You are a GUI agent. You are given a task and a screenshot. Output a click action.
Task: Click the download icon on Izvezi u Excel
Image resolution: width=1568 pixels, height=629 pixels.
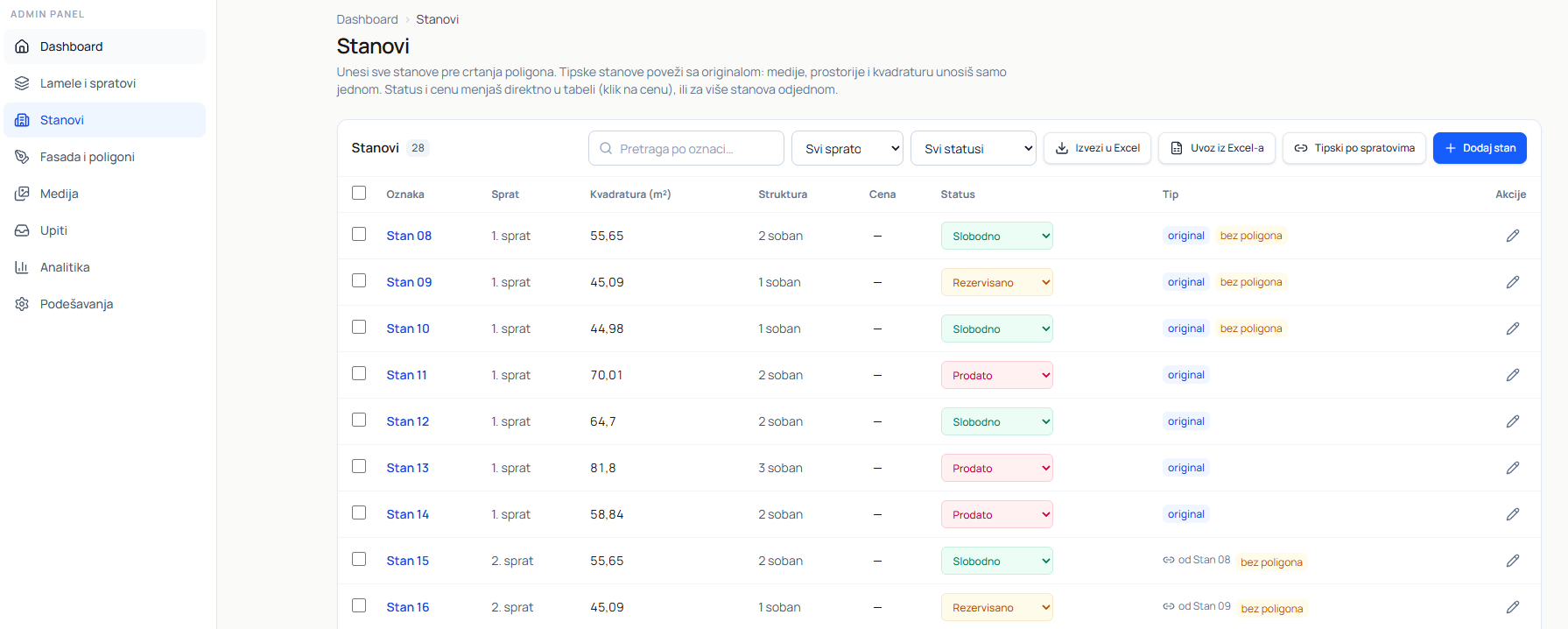click(1062, 148)
